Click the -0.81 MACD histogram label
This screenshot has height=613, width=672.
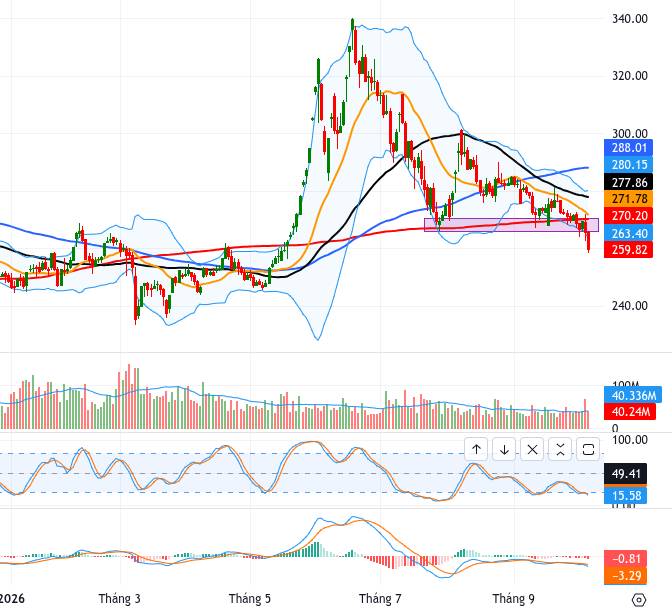click(625, 559)
